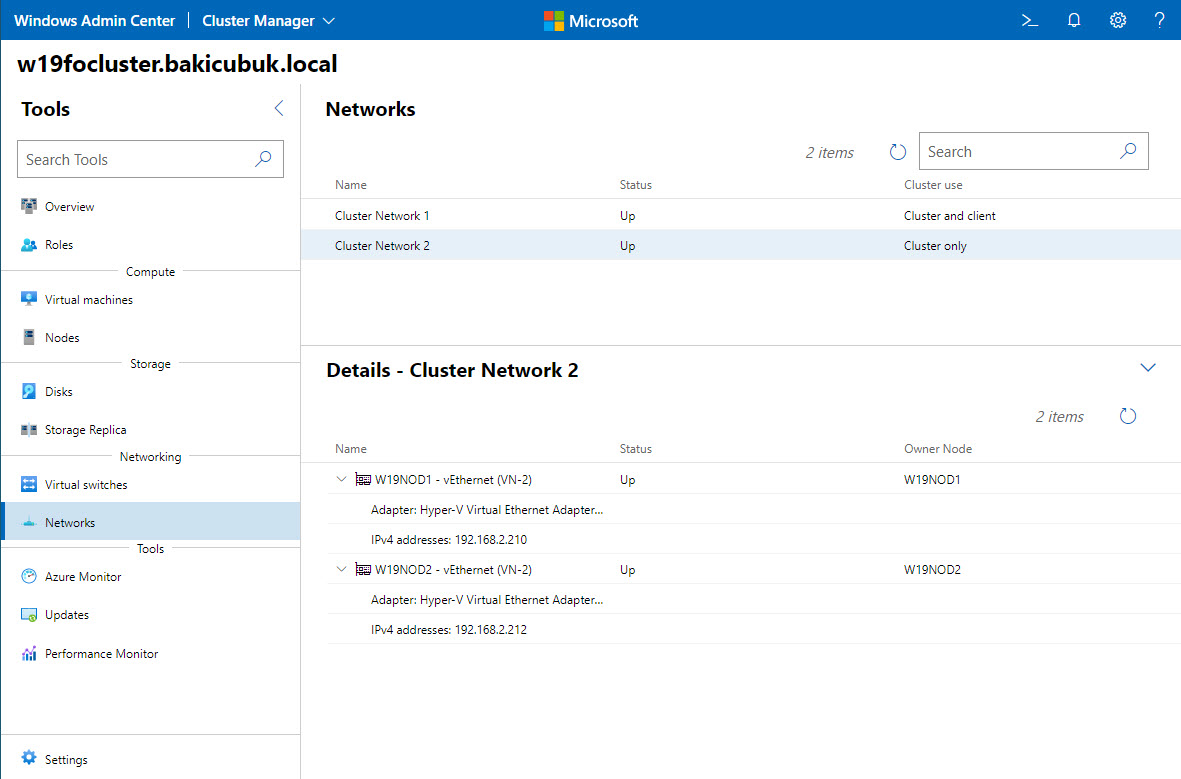
Task: Go to the Nodes page
Action: (151, 338)
